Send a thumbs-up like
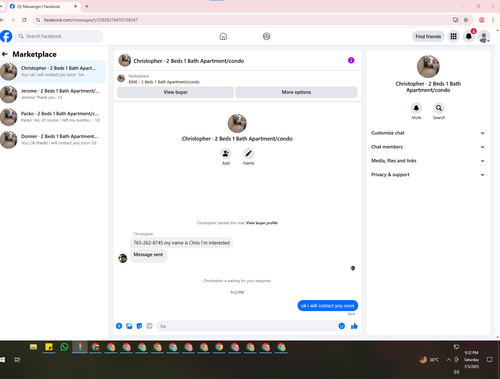Viewport: 500px width, 379px height. 354,326
